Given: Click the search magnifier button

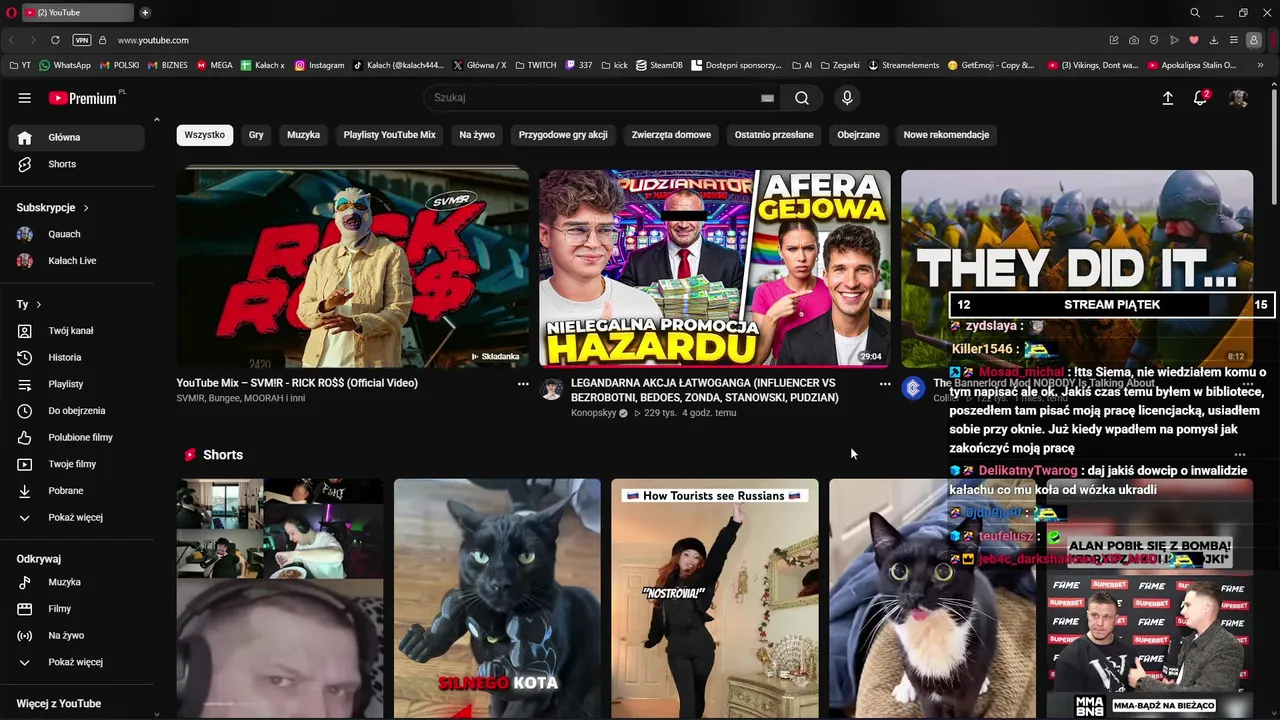Looking at the screenshot, I should coord(802,98).
